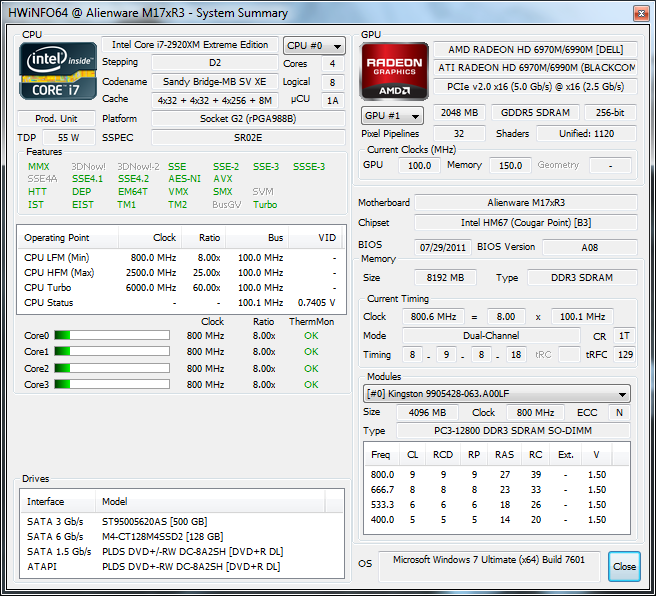The width and height of the screenshot is (656, 596).
Task: Select the M4-CT128M4SSD2 [128 GB] drive
Action: click(x=182, y=537)
